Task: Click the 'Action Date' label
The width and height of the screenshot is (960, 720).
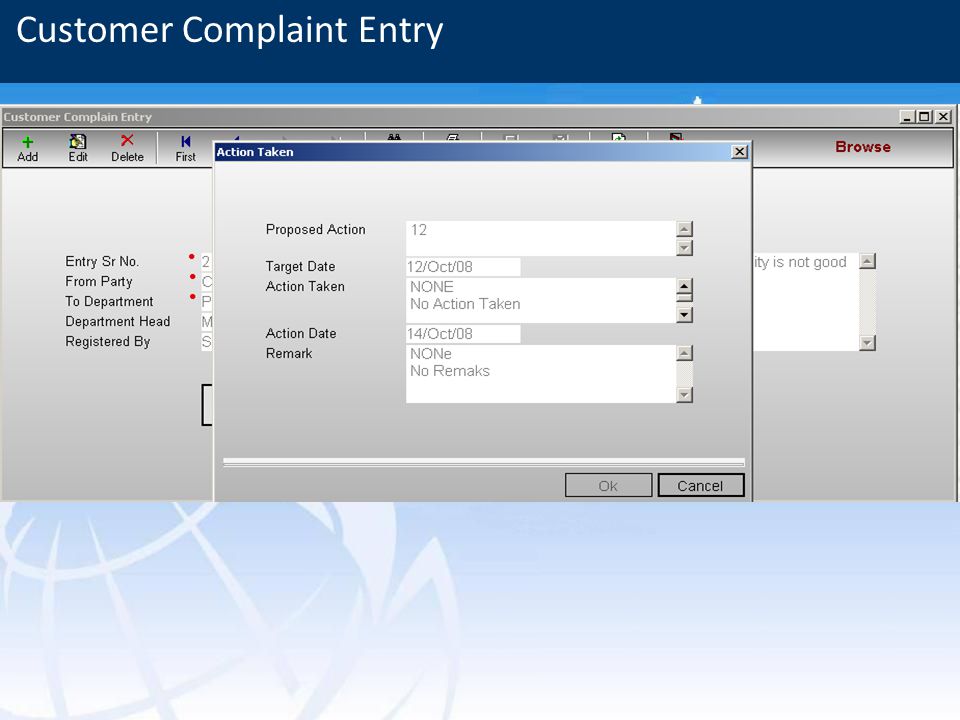Action: pyautogui.click(x=301, y=334)
